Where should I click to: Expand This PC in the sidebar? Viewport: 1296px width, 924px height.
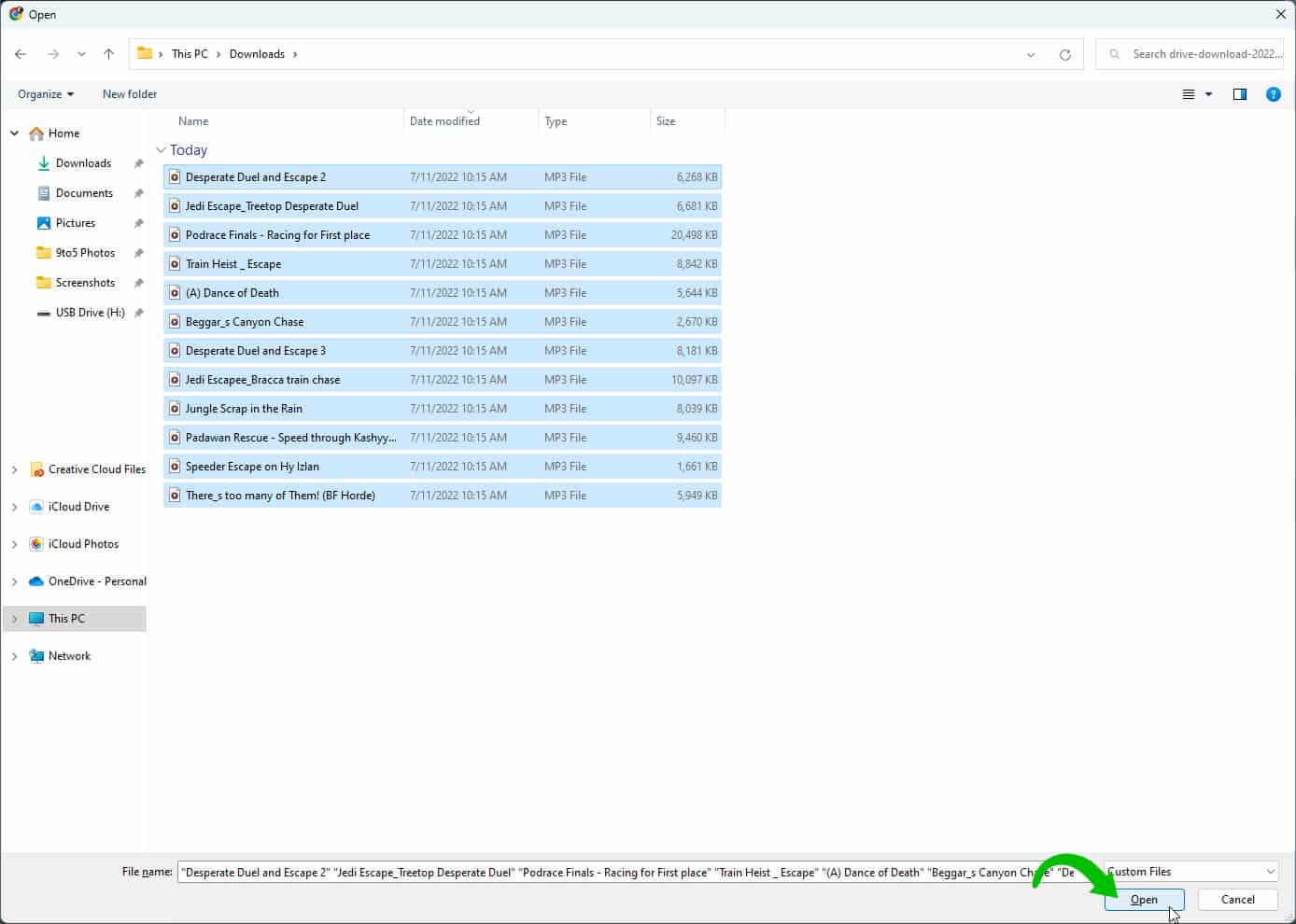(14, 618)
